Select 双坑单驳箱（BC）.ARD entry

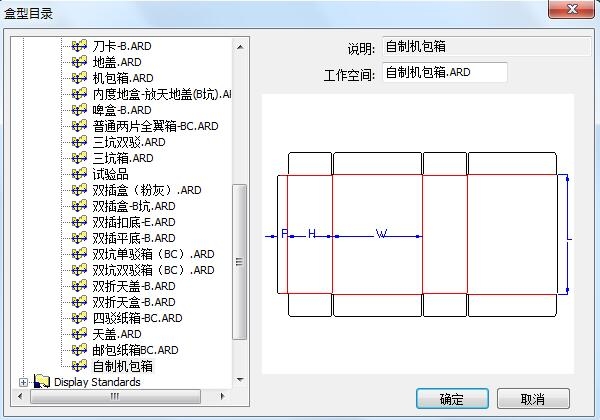point(153,254)
